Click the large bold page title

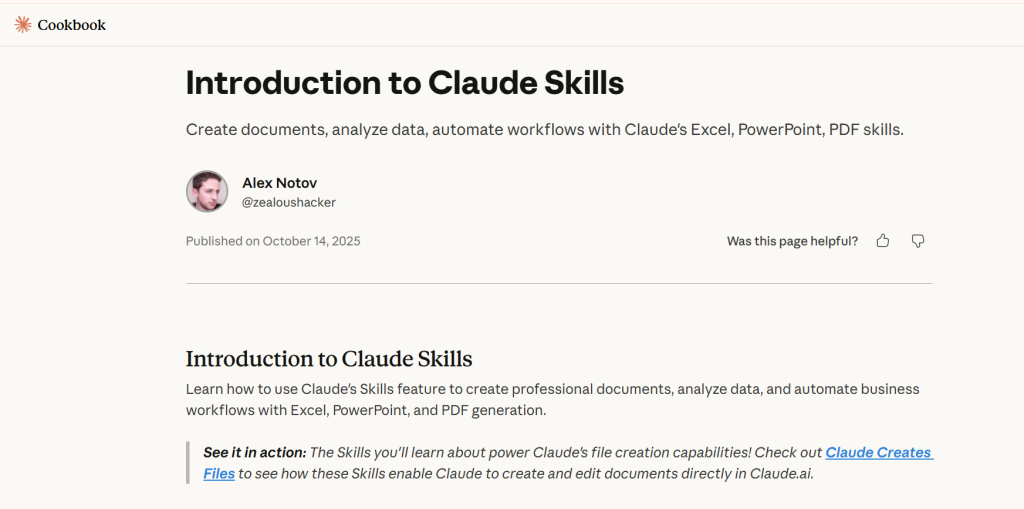coord(404,83)
